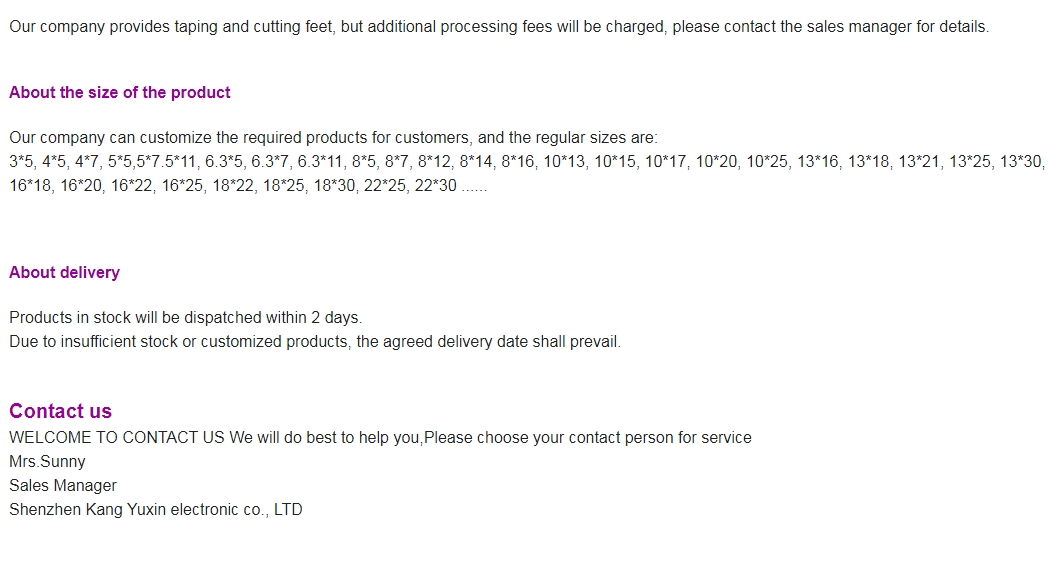
Task: Click the size value 16*18
Action: click(30, 185)
